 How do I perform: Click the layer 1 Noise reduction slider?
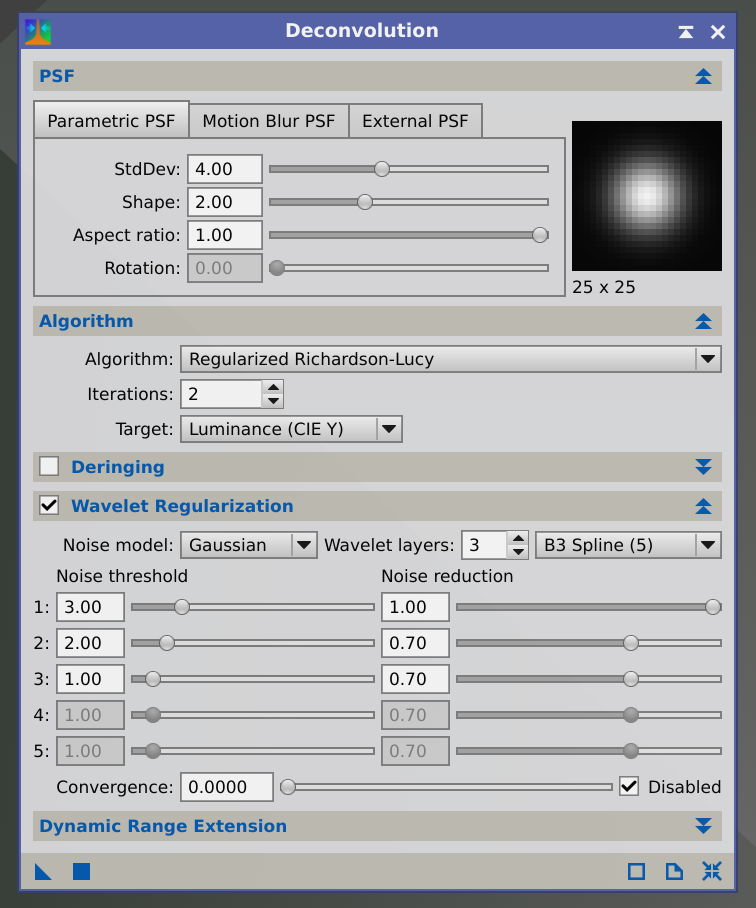pyautogui.click(x=713, y=607)
